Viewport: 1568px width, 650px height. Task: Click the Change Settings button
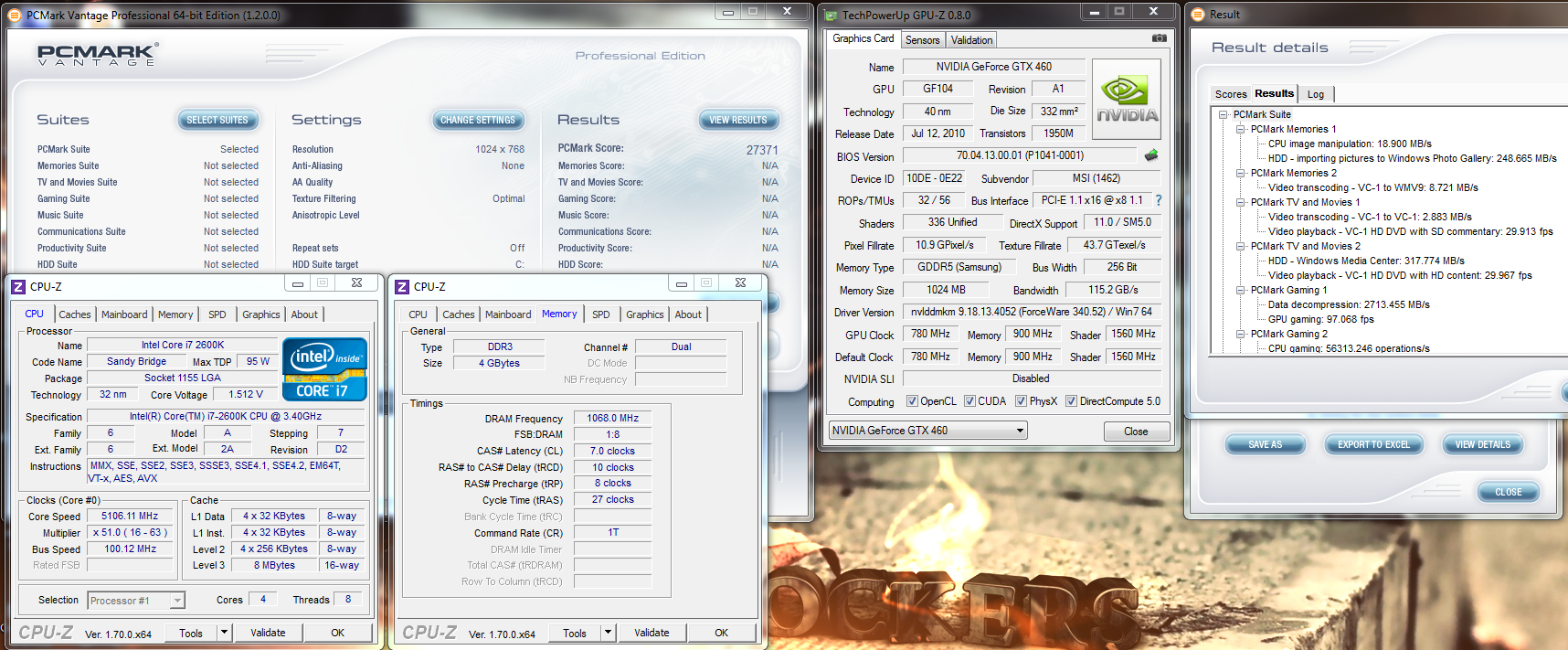[x=477, y=120]
